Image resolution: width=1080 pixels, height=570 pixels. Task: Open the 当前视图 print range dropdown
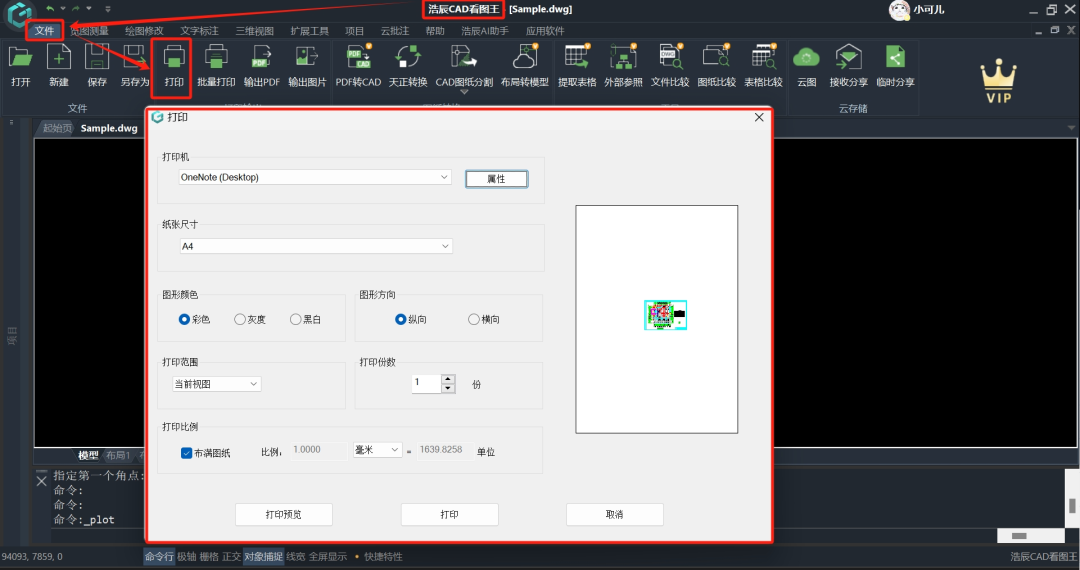click(x=216, y=384)
